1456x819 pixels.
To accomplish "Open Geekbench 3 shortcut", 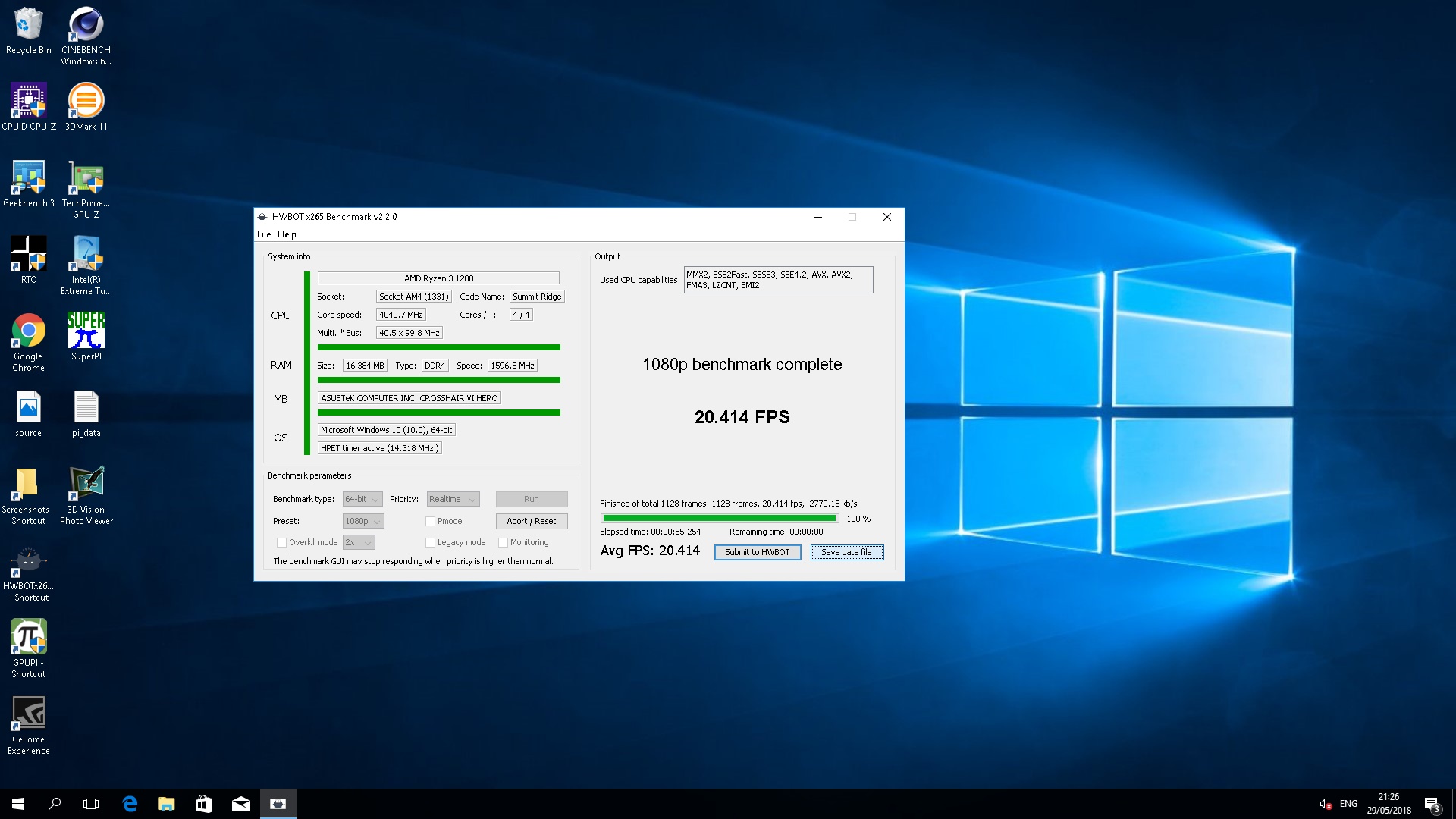I will coord(28,183).
